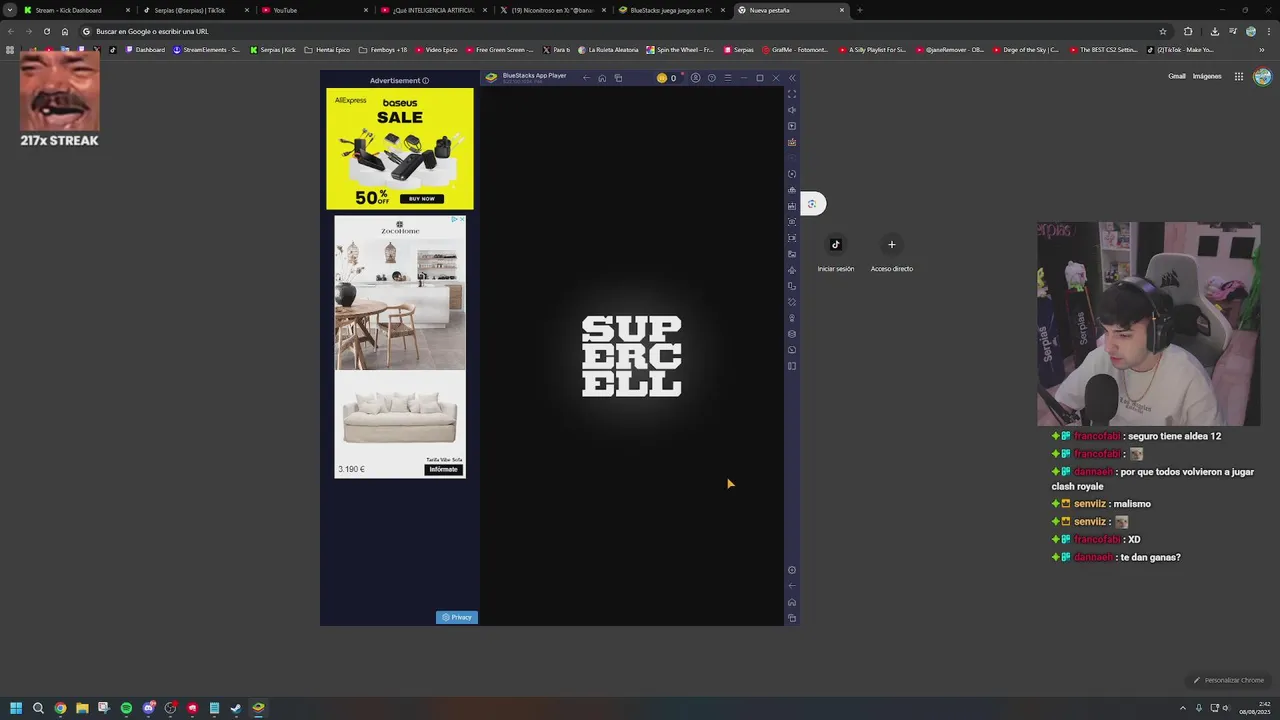Open Spotify from taskbar

126,708
